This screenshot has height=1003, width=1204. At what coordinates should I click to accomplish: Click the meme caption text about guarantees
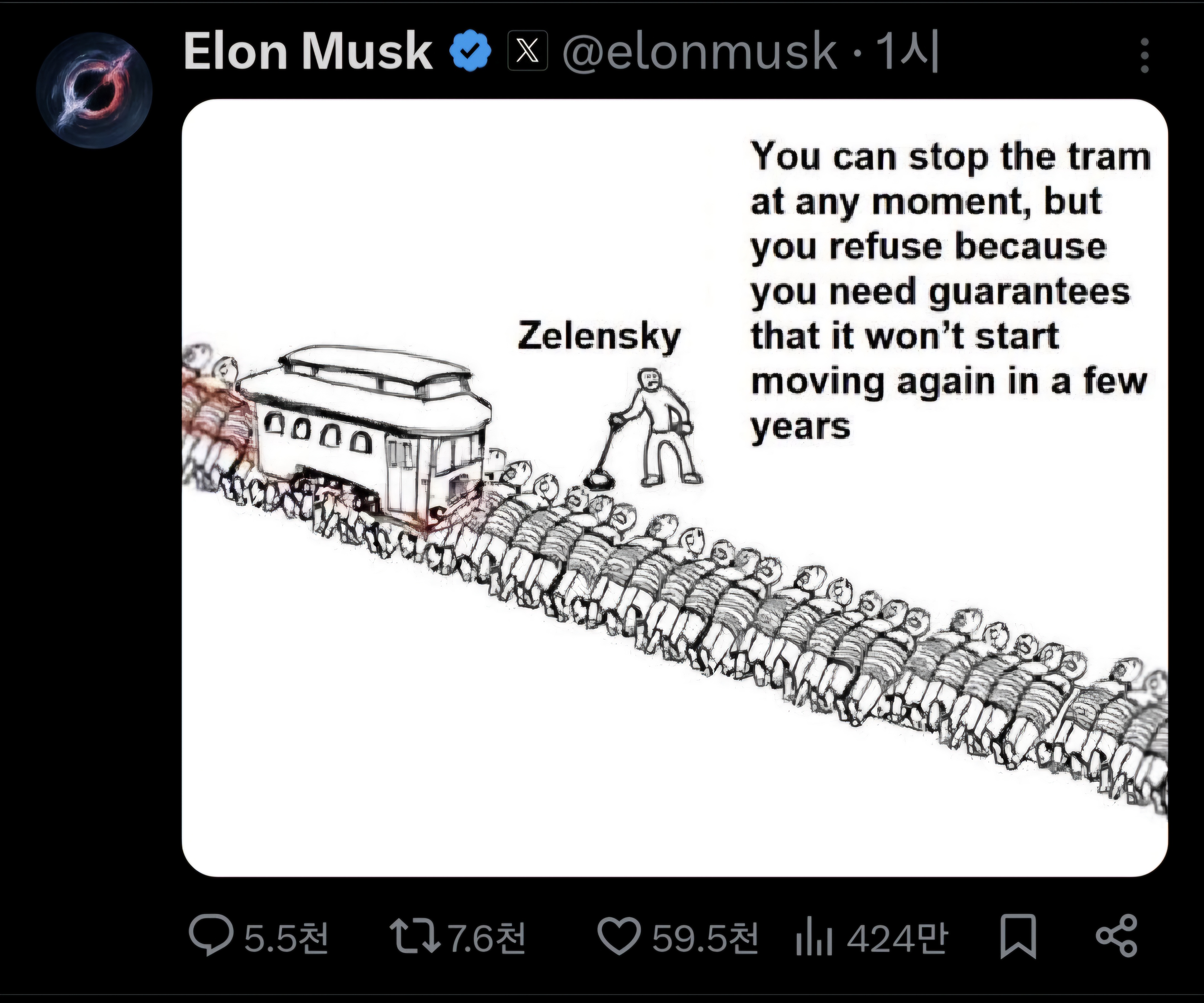(x=951, y=292)
